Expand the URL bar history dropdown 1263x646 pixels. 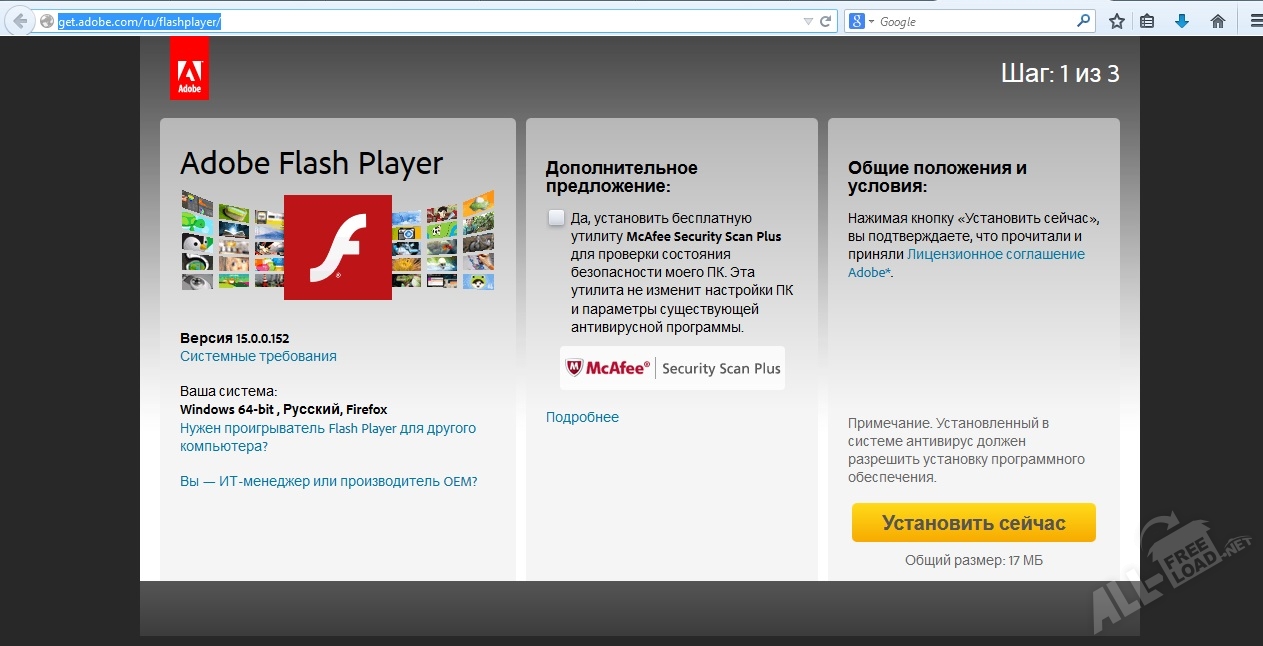click(808, 21)
